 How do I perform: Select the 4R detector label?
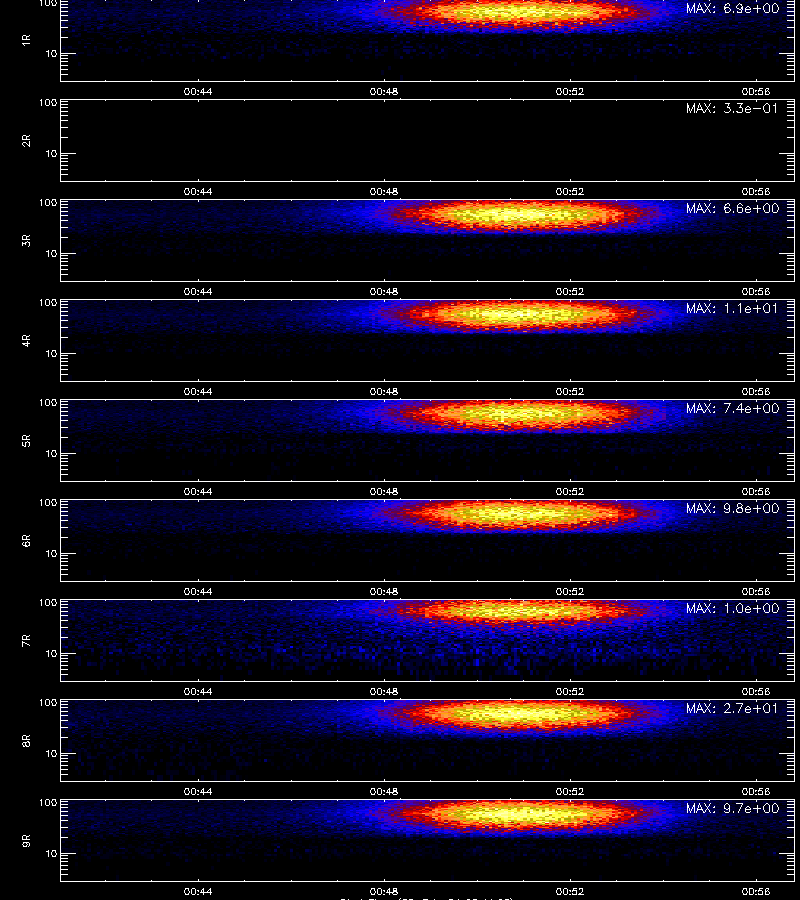[x=26, y=340]
